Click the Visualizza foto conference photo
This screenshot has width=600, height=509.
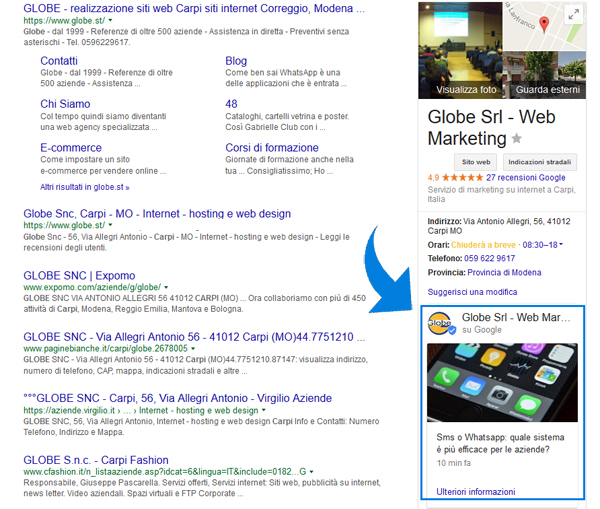(460, 50)
